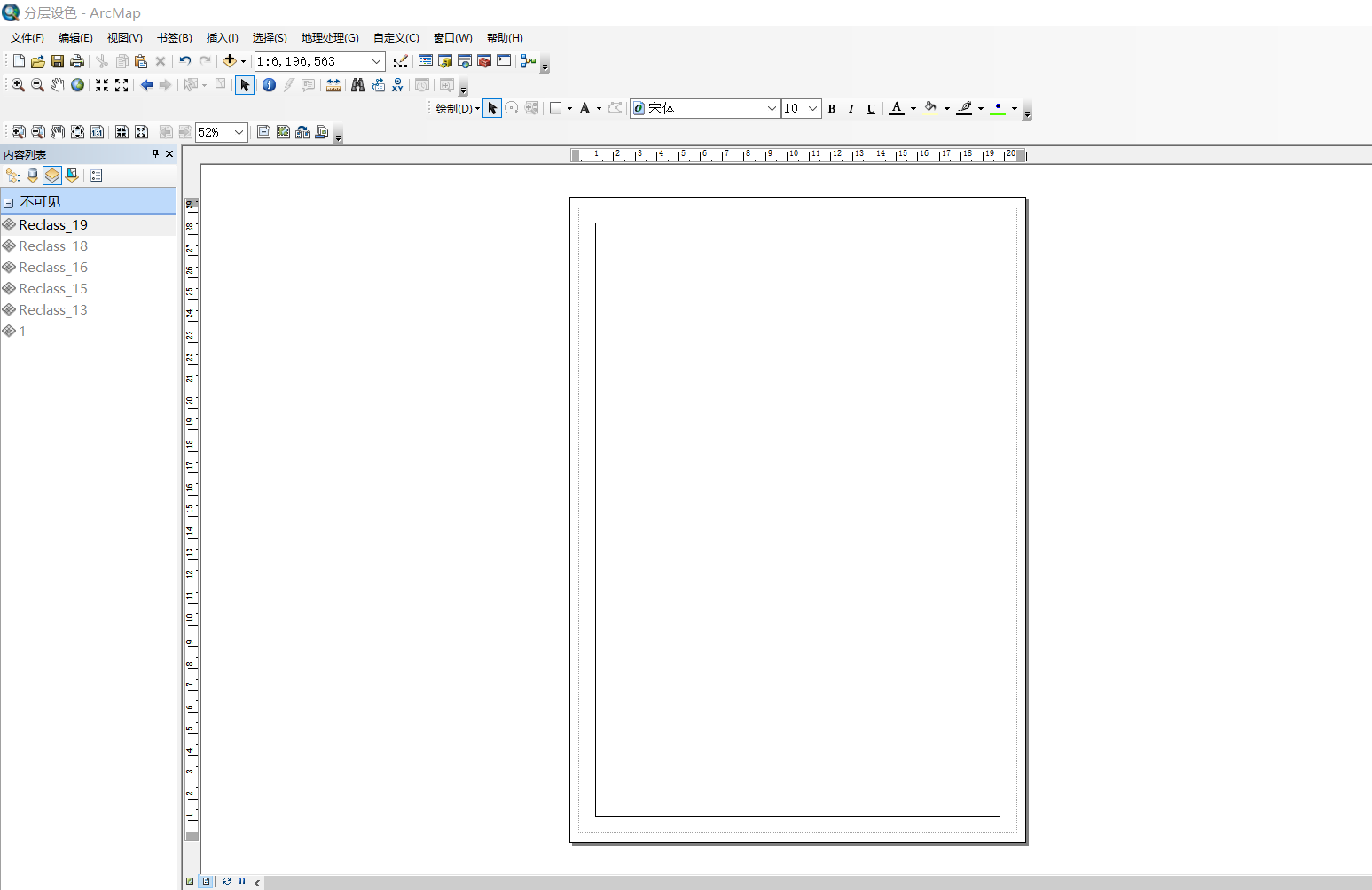
Task: Select the Pan hand tool
Action: (x=58, y=85)
